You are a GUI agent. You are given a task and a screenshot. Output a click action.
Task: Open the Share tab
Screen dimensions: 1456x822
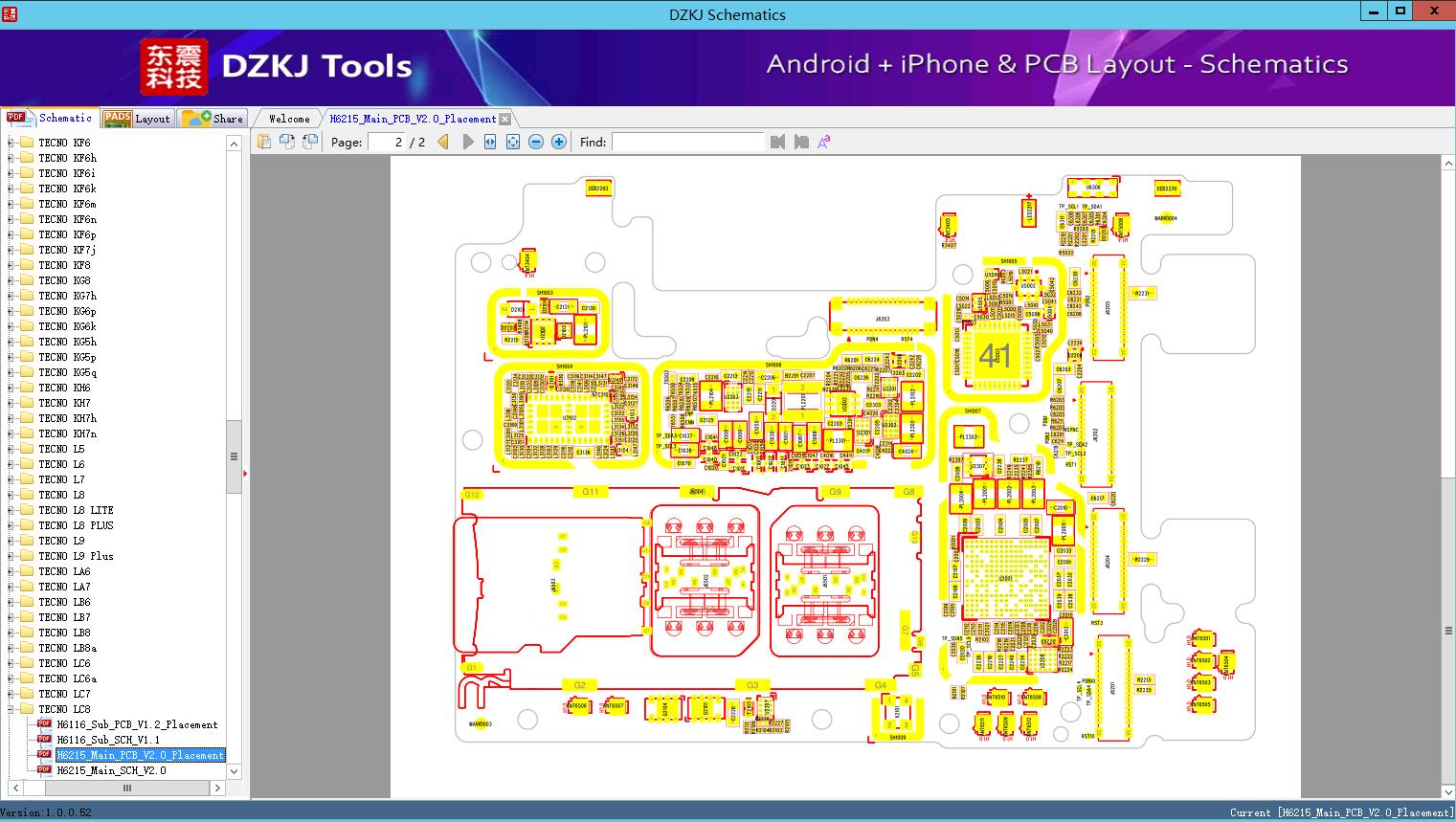(x=213, y=118)
